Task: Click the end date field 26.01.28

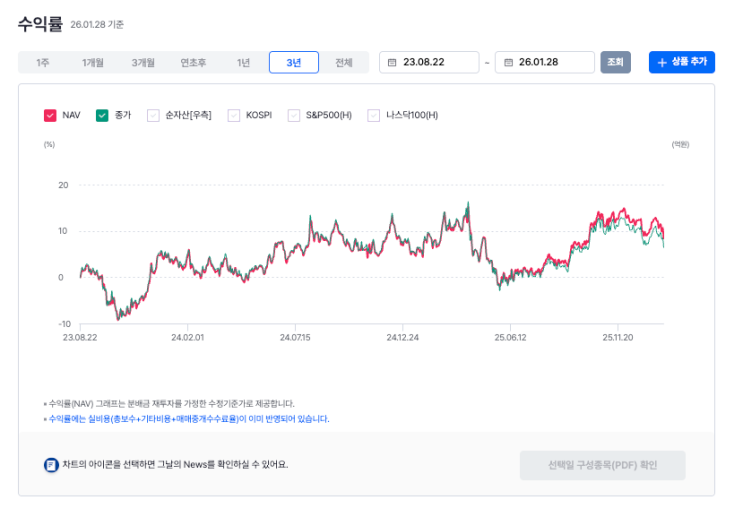Action: [x=545, y=63]
